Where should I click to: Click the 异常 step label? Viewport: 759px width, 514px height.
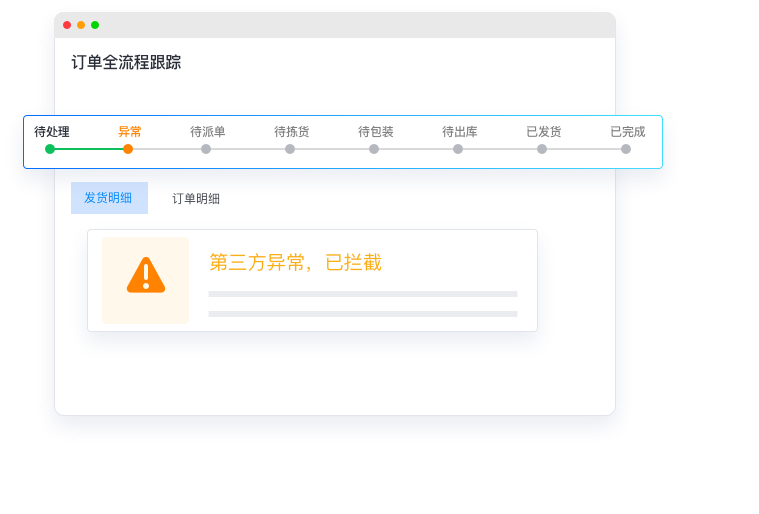tap(130, 132)
